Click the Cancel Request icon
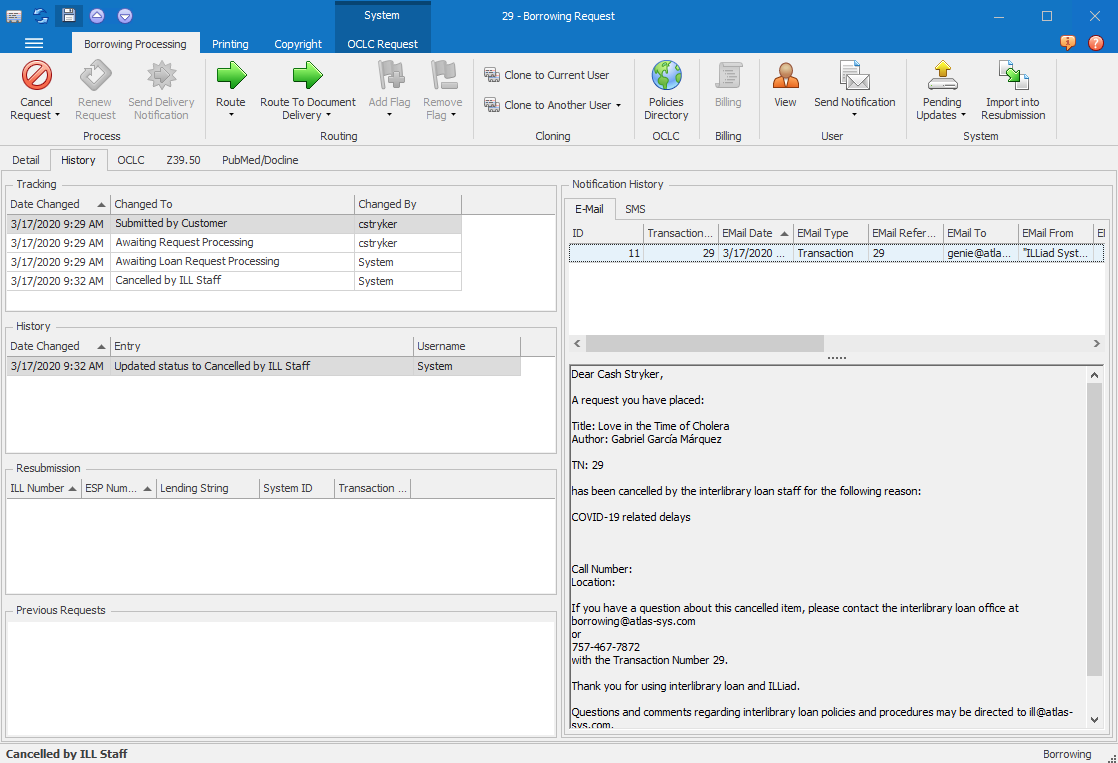 tap(37, 77)
